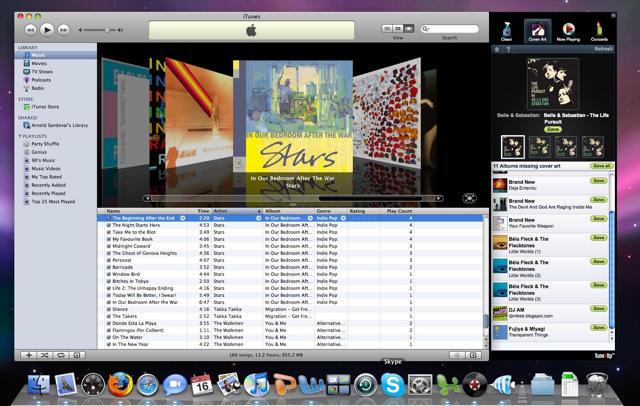Open Skype from the Dock
The height and width of the screenshot is (406, 640).
(392, 385)
